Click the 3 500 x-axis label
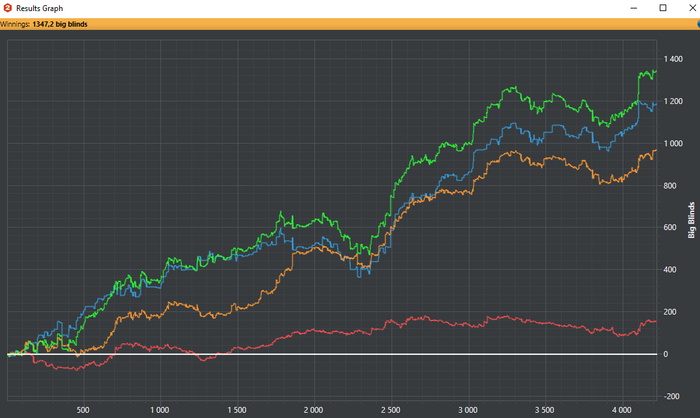Image resolution: width=700 pixels, height=418 pixels. 545,410
